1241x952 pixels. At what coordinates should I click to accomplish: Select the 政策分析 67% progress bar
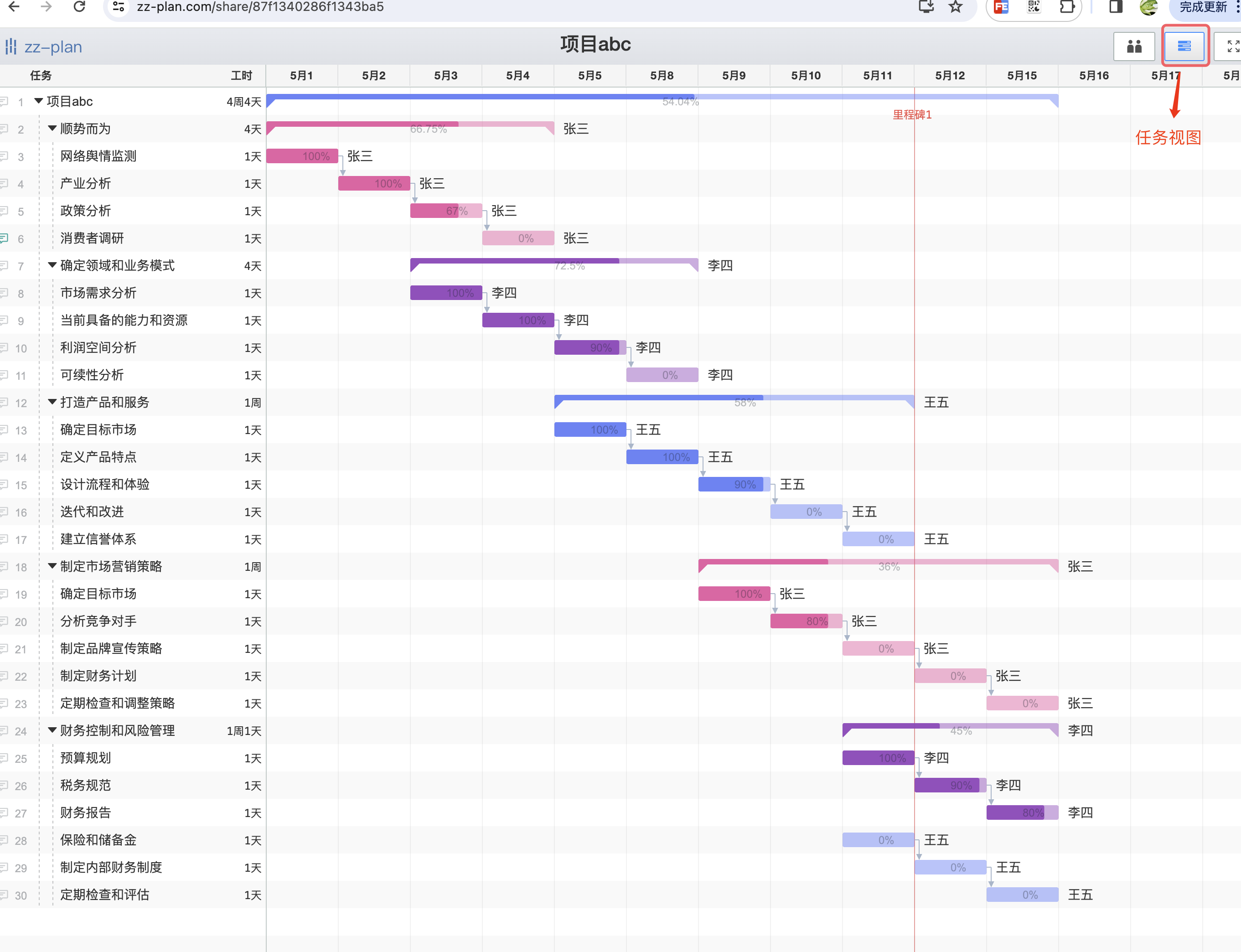pyautogui.click(x=446, y=211)
